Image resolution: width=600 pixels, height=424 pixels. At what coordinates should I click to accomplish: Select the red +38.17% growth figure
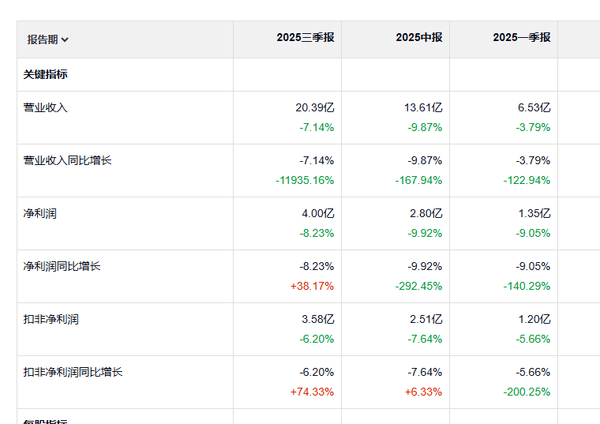(x=310, y=285)
